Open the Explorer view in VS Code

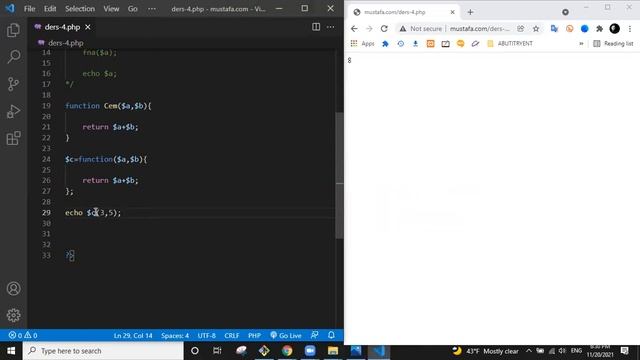(x=13, y=30)
